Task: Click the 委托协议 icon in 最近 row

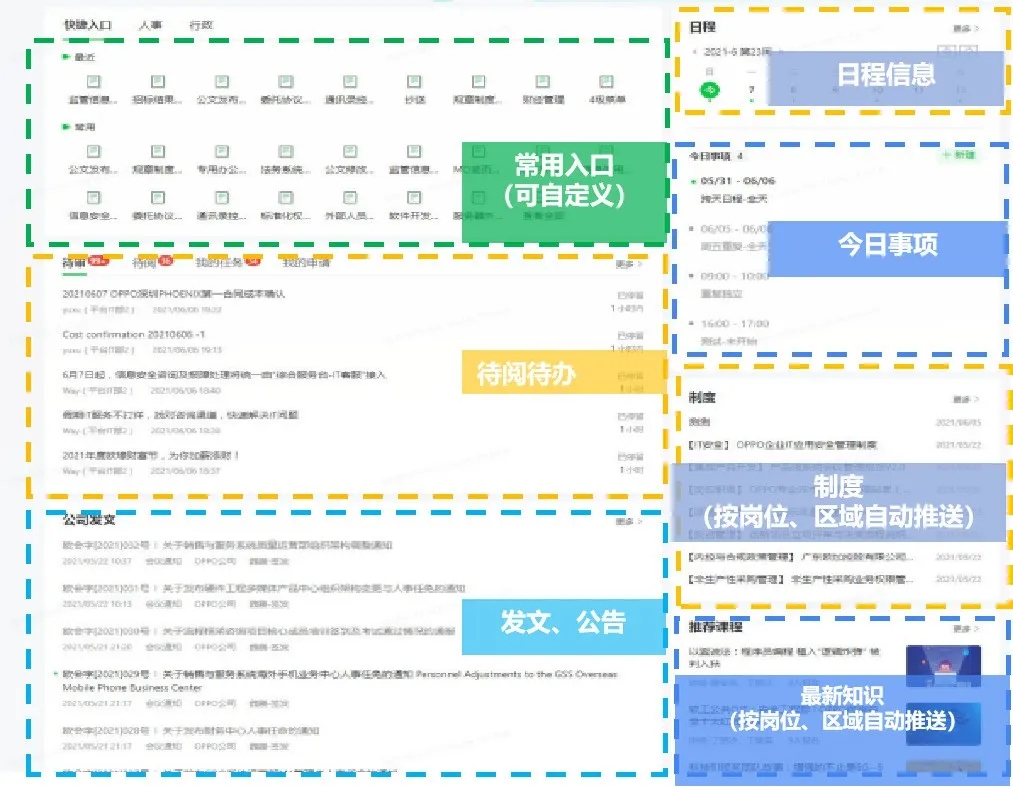Action: click(286, 83)
